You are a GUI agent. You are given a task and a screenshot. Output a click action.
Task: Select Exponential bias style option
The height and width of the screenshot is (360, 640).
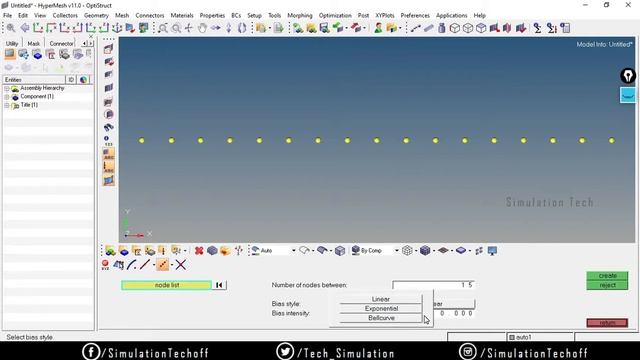coord(380,309)
